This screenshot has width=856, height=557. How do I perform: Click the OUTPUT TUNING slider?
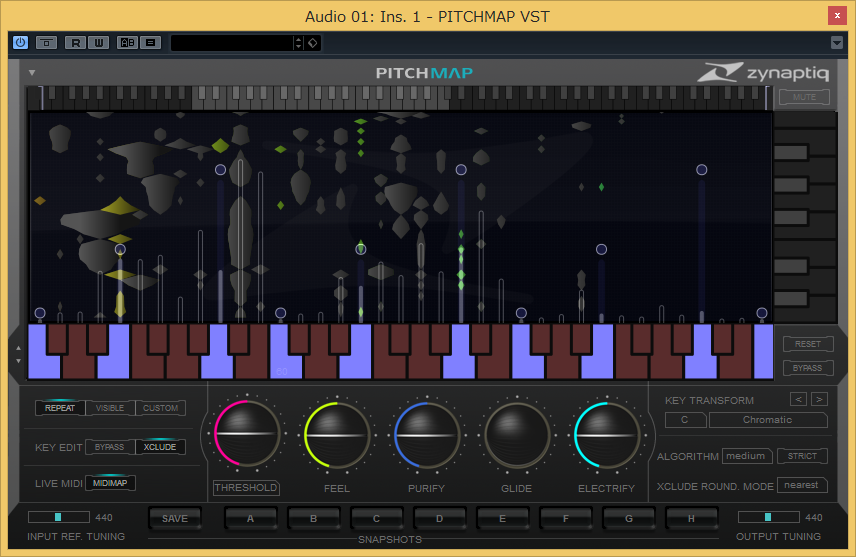769,517
